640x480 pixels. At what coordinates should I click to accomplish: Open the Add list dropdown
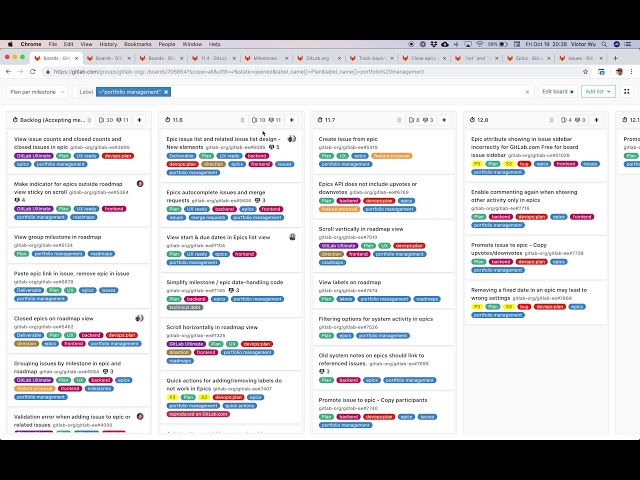[598, 92]
